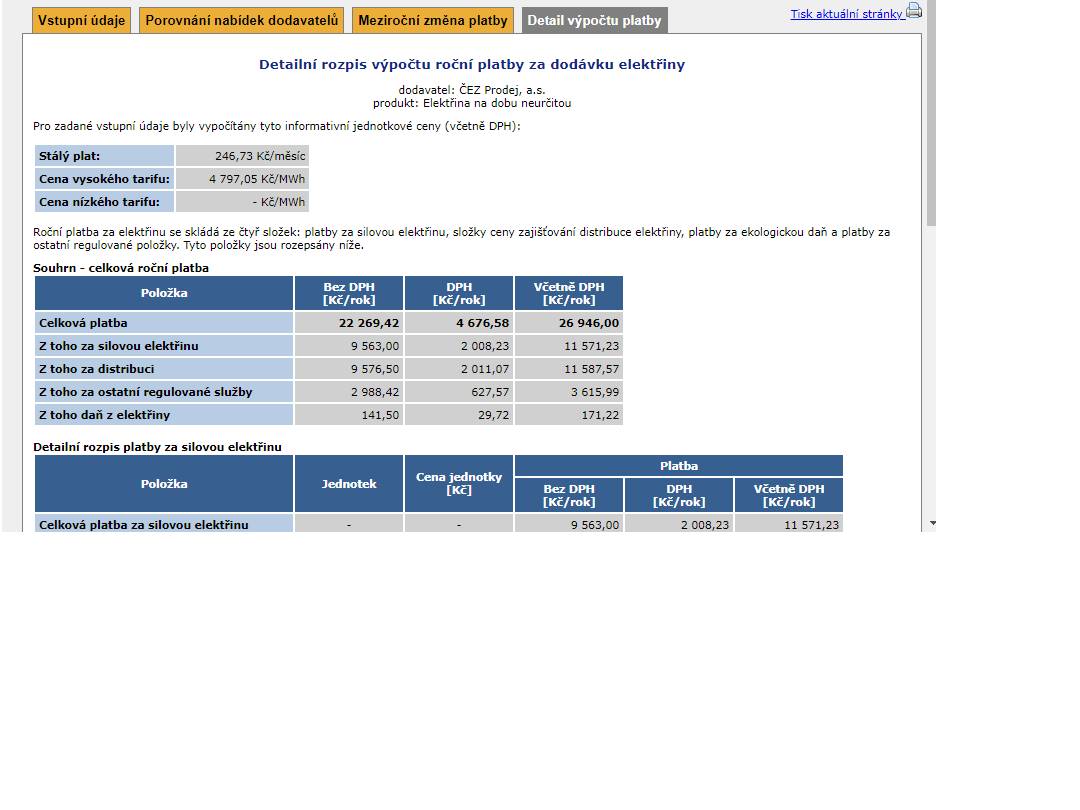Select the page heading Detailní rozpis výpočtu

pos(472,65)
